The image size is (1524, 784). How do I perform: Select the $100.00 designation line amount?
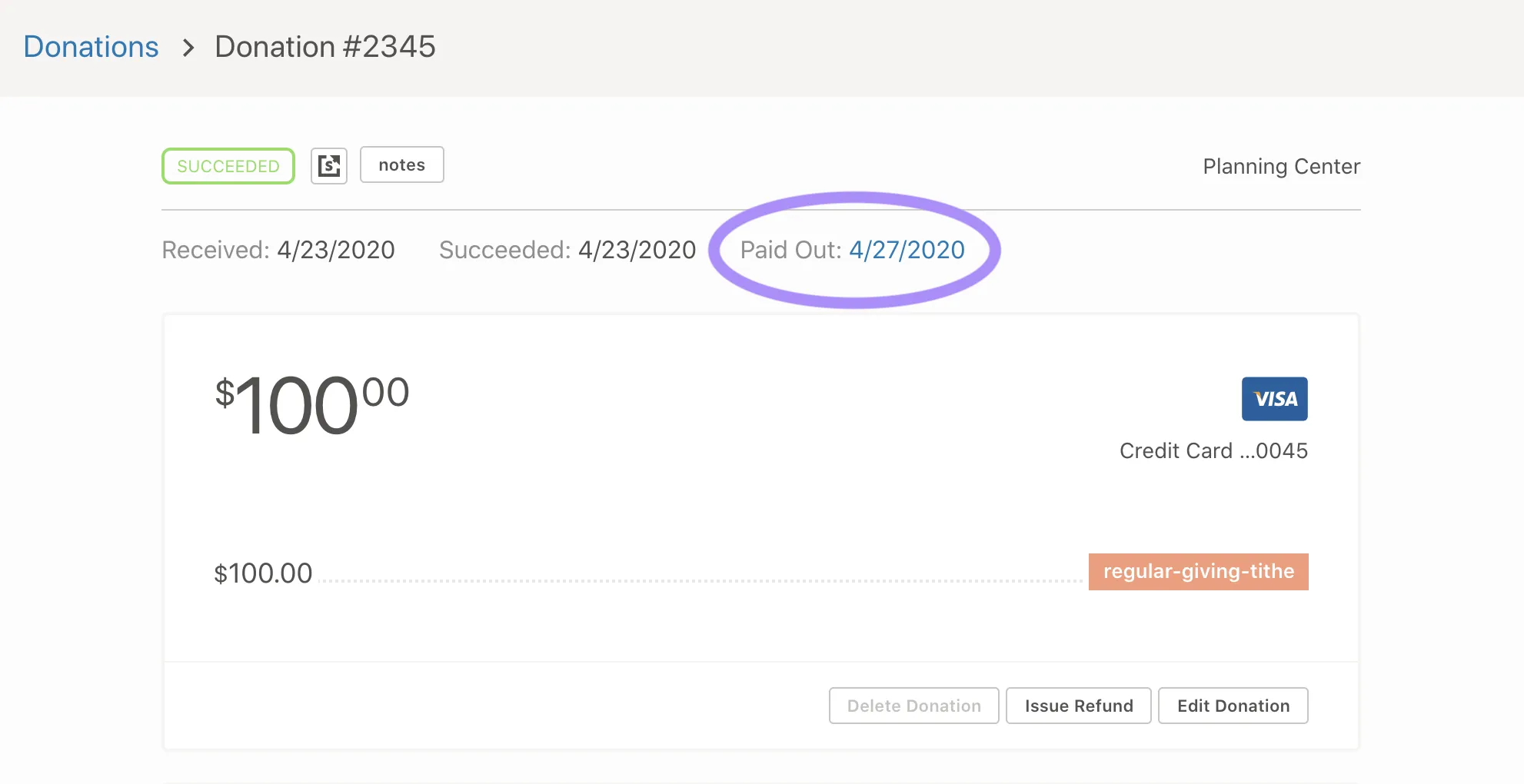pyautogui.click(x=264, y=572)
